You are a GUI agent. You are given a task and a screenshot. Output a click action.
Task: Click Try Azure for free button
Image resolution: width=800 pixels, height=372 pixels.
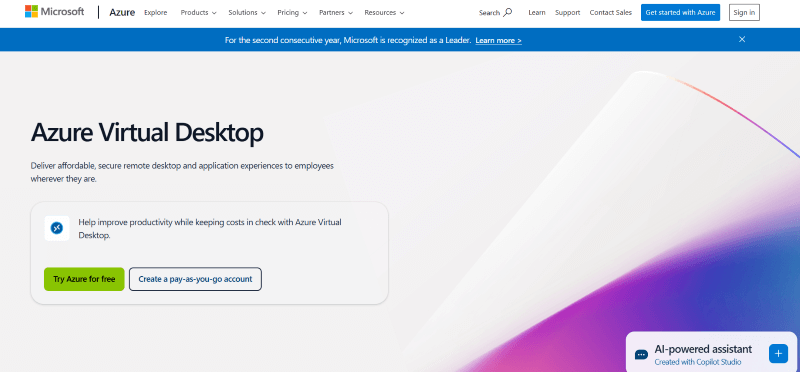click(x=84, y=279)
